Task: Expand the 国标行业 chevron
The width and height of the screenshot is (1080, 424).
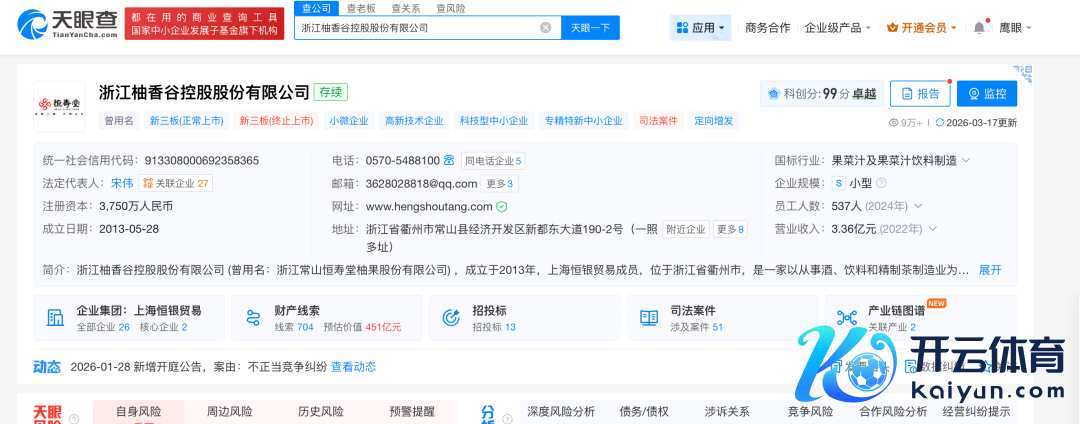Action: [x=966, y=160]
